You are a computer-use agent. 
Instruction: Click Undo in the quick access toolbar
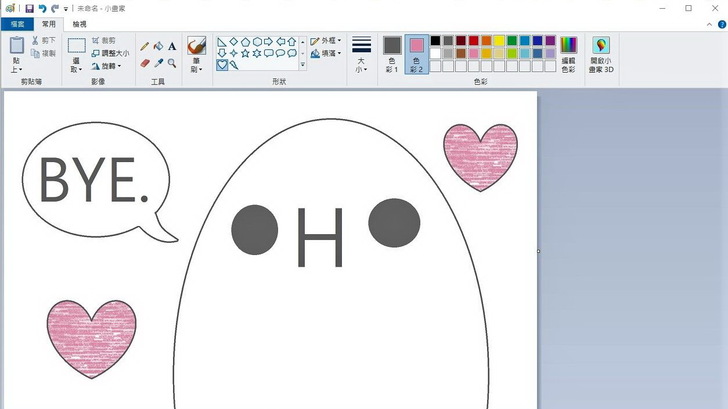pyautogui.click(x=42, y=8)
